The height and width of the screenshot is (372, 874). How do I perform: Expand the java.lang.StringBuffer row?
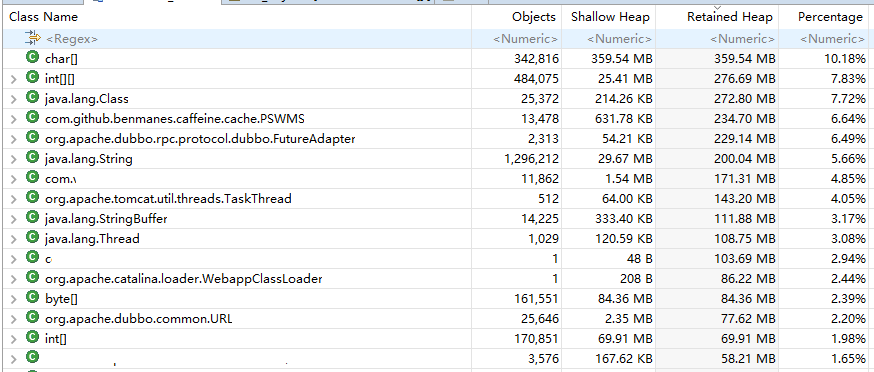(14, 219)
